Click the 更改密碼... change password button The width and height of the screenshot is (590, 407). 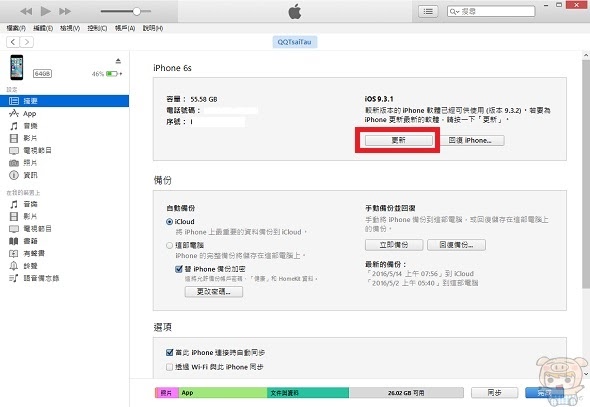[214, 292]
